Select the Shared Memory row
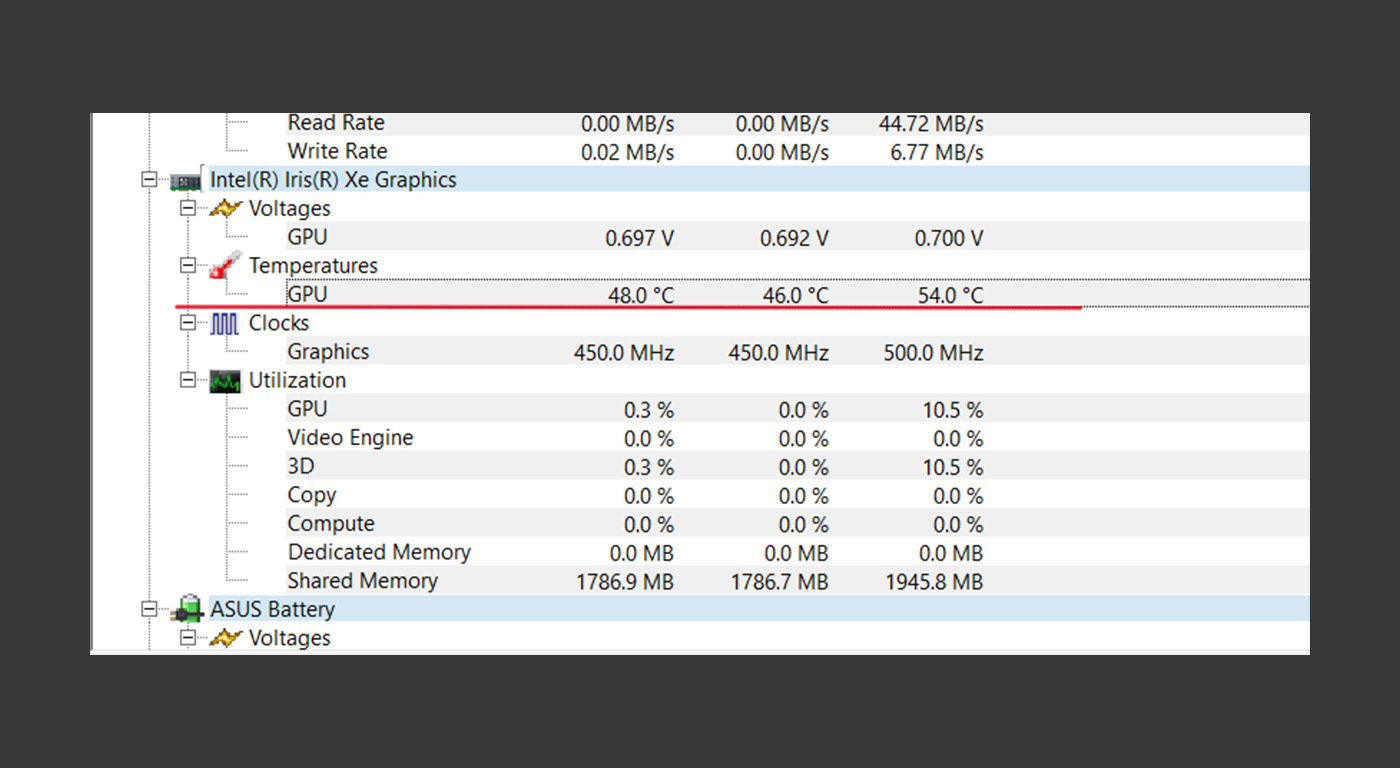 [x=797, y=581]
